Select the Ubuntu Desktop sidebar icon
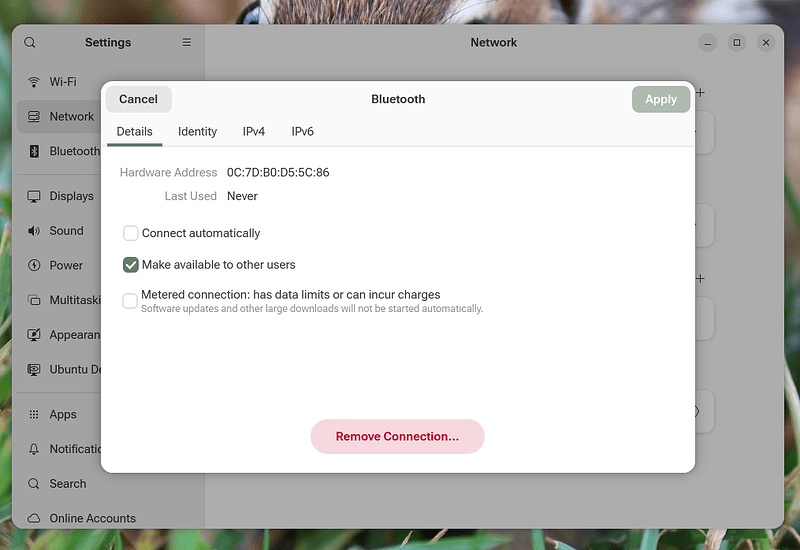The image size is (800, 550). [x=34, y=369]
